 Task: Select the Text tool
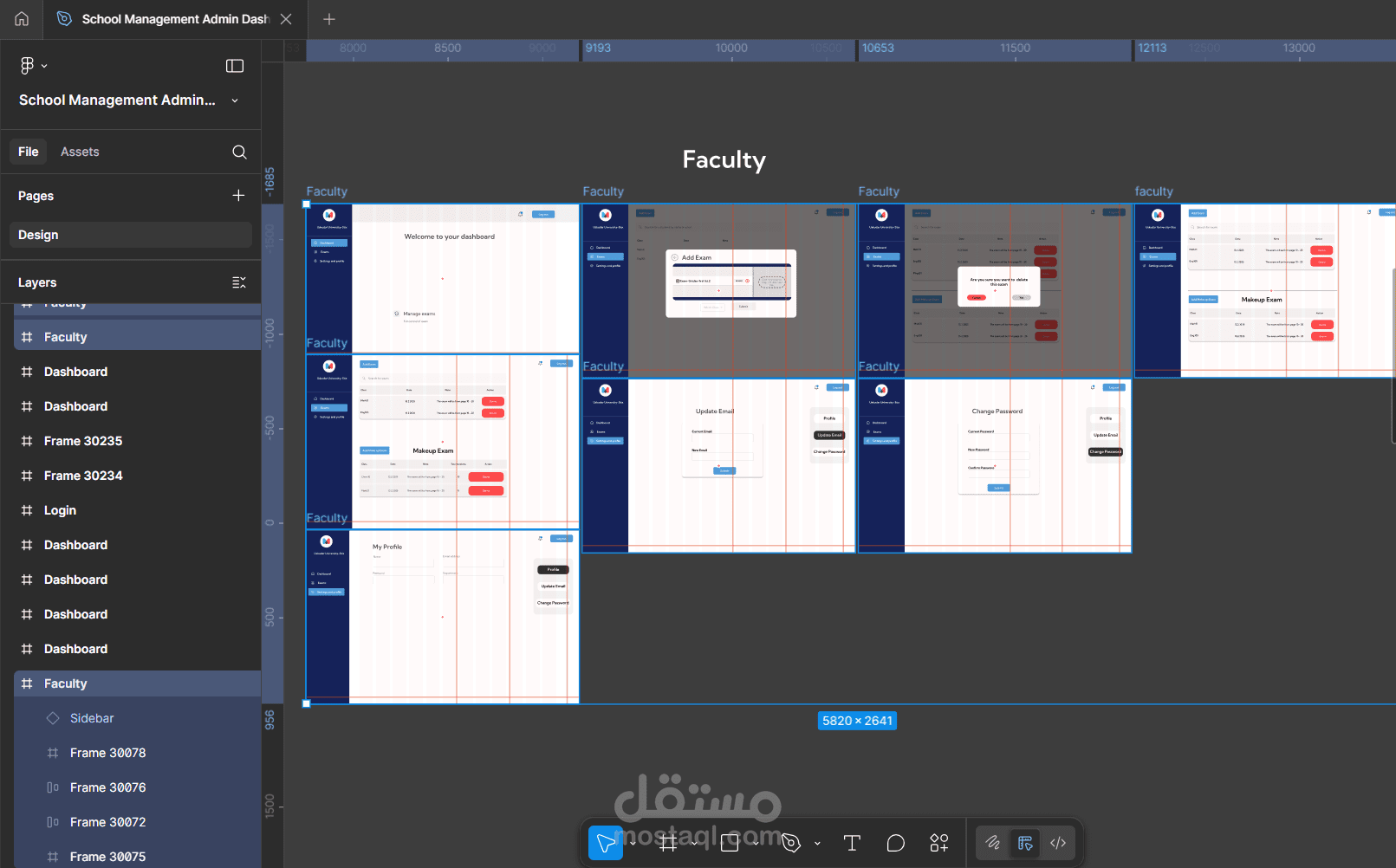(x=852, y=843)
